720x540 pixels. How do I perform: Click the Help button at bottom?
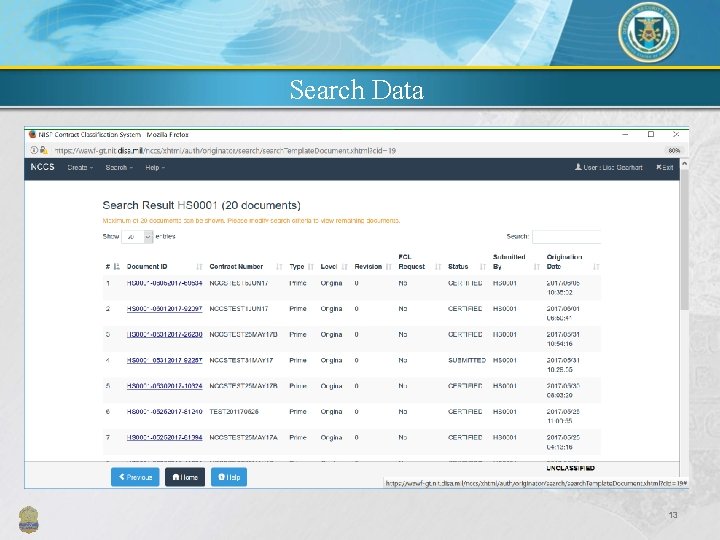229,477
